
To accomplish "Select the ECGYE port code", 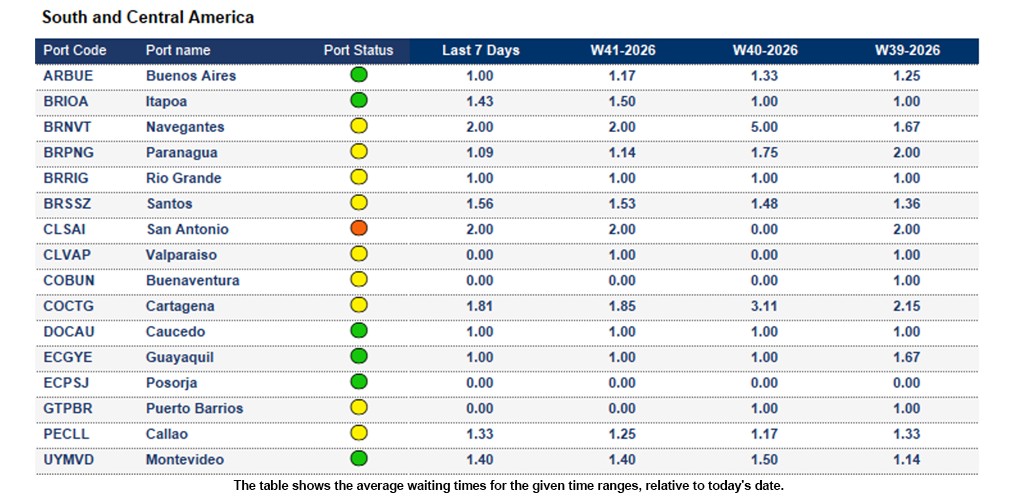I will (x=67, y=357).
